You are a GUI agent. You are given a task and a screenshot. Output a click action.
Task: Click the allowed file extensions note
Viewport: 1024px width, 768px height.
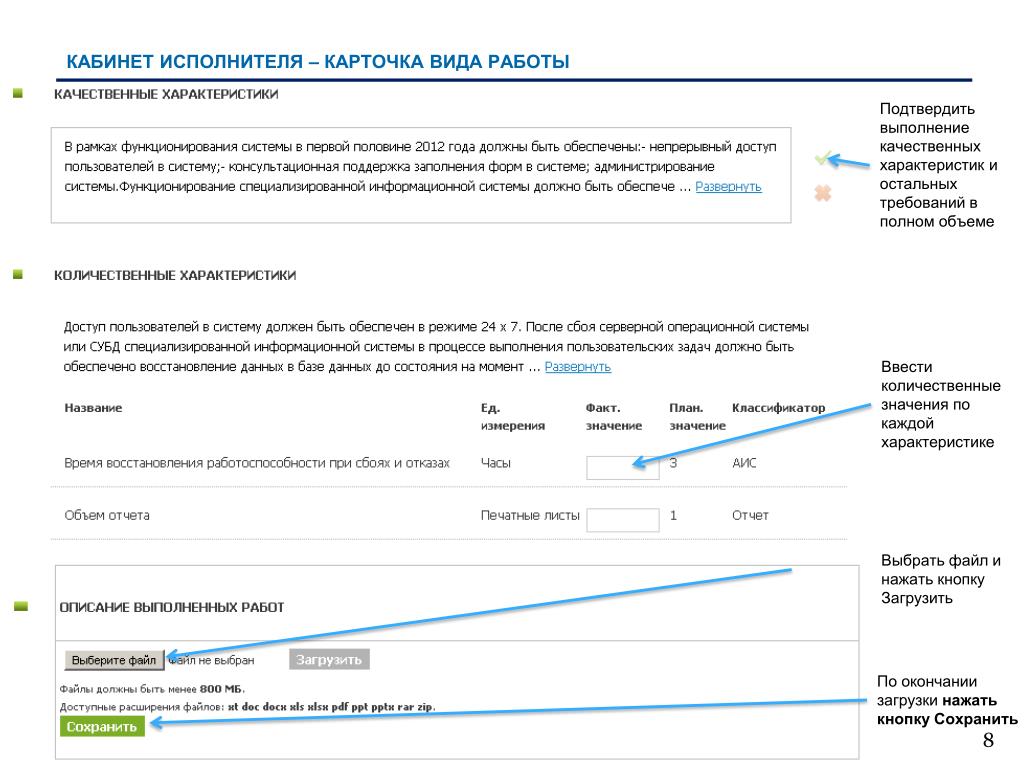tap(248, 707)
